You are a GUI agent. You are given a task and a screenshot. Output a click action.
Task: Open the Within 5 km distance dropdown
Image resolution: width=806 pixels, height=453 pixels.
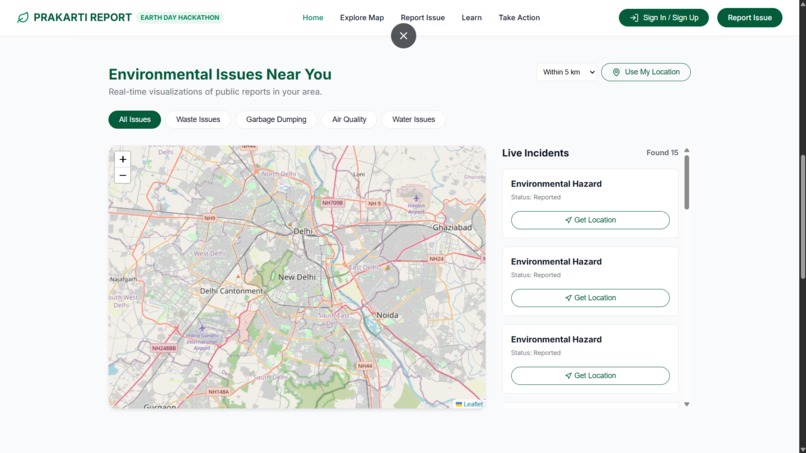point(567,72)
